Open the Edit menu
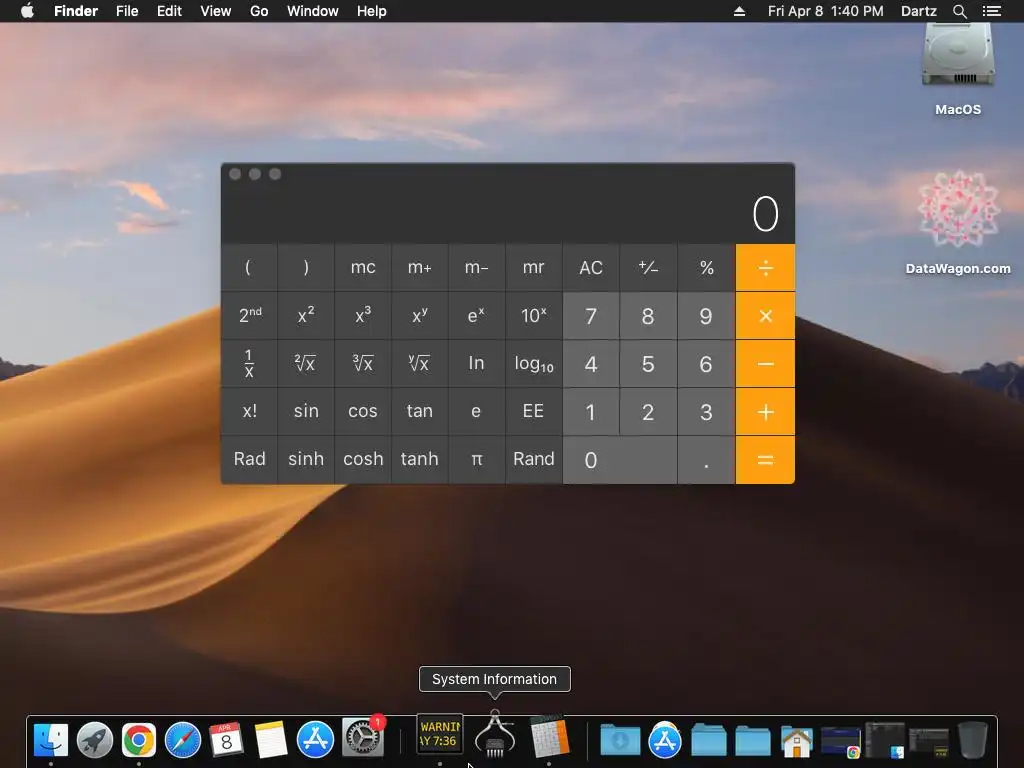 [x=169, y=11]
